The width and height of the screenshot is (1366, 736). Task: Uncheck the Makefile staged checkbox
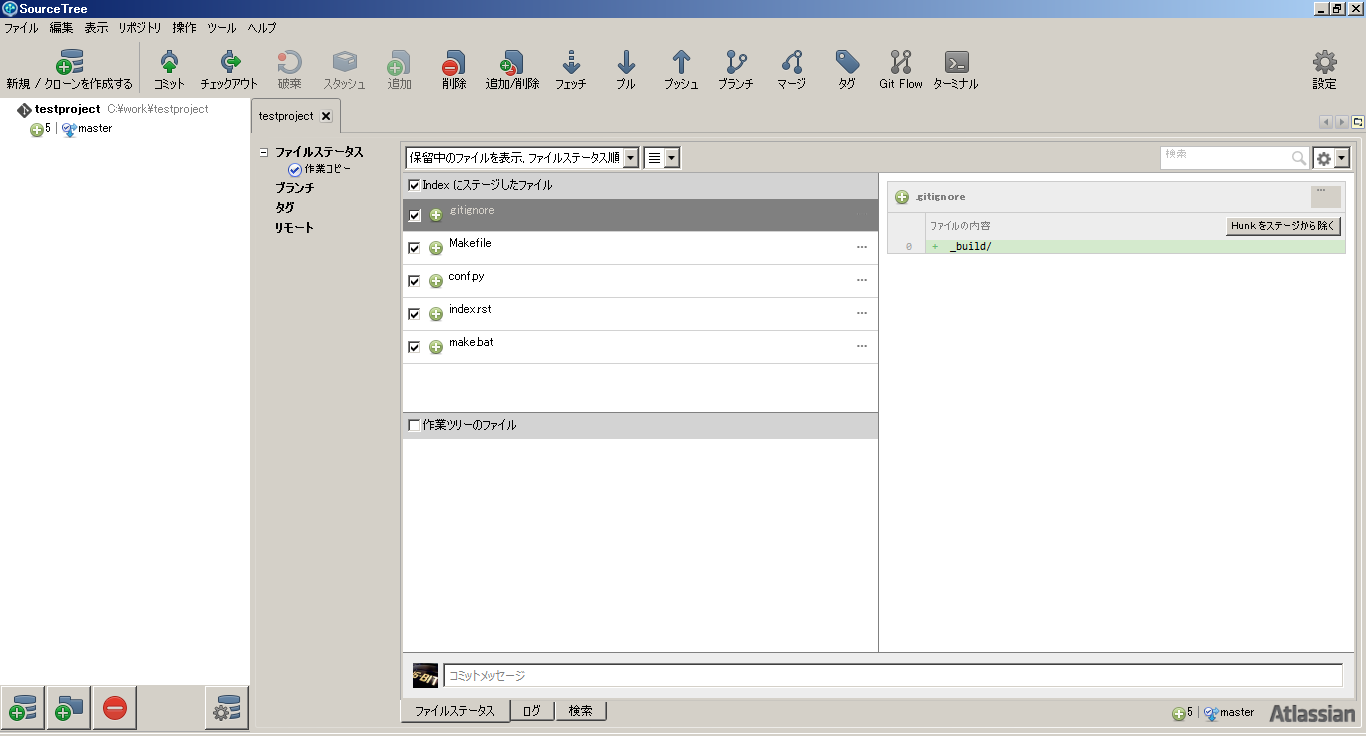coord(415,248)
